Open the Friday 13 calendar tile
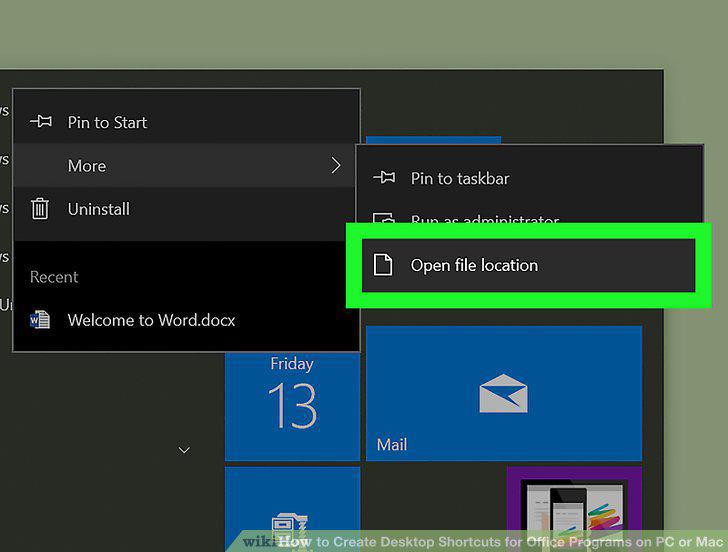 (292, 406)
